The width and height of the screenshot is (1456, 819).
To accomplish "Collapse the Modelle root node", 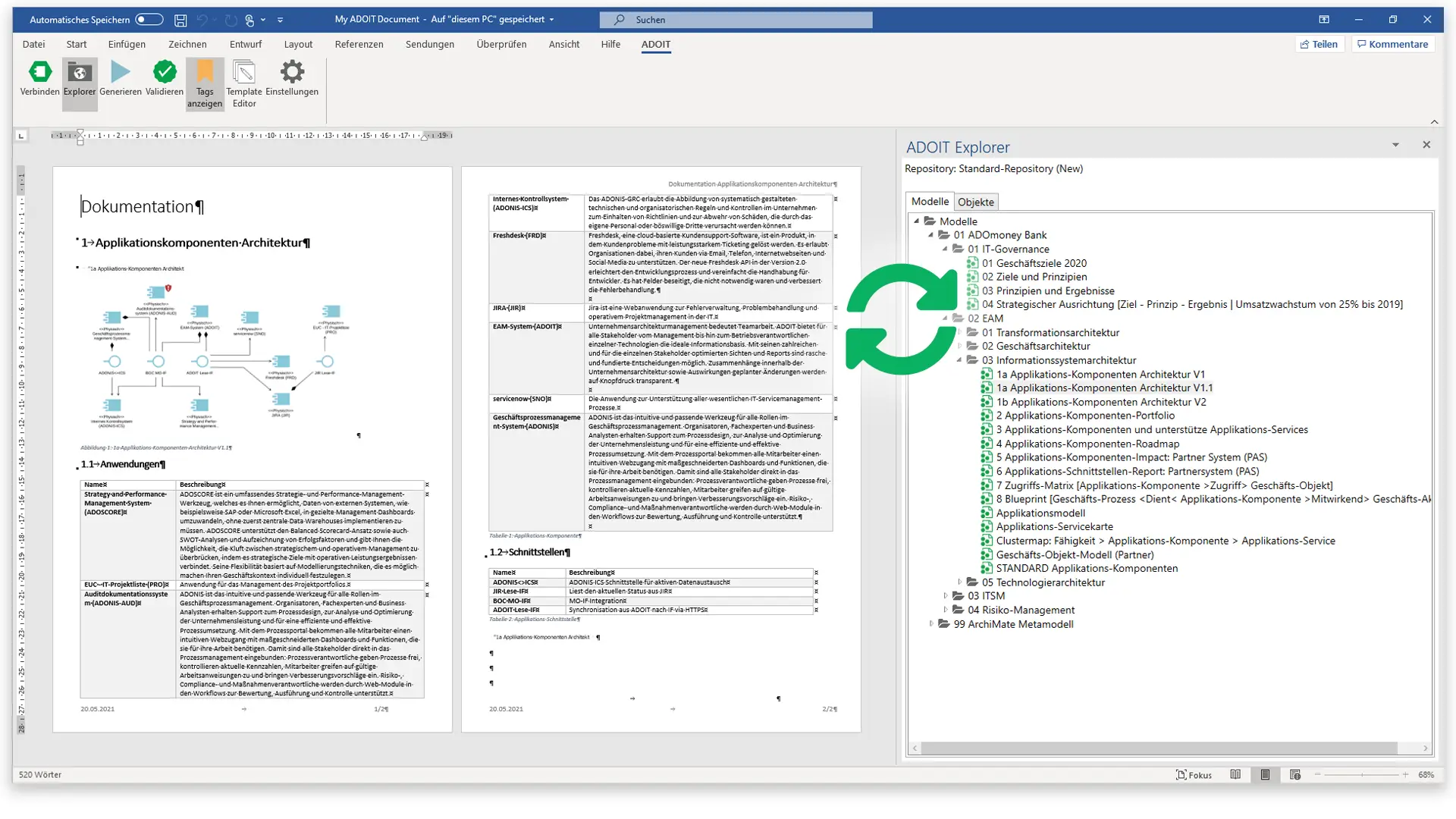I will [x=917, y=221].
